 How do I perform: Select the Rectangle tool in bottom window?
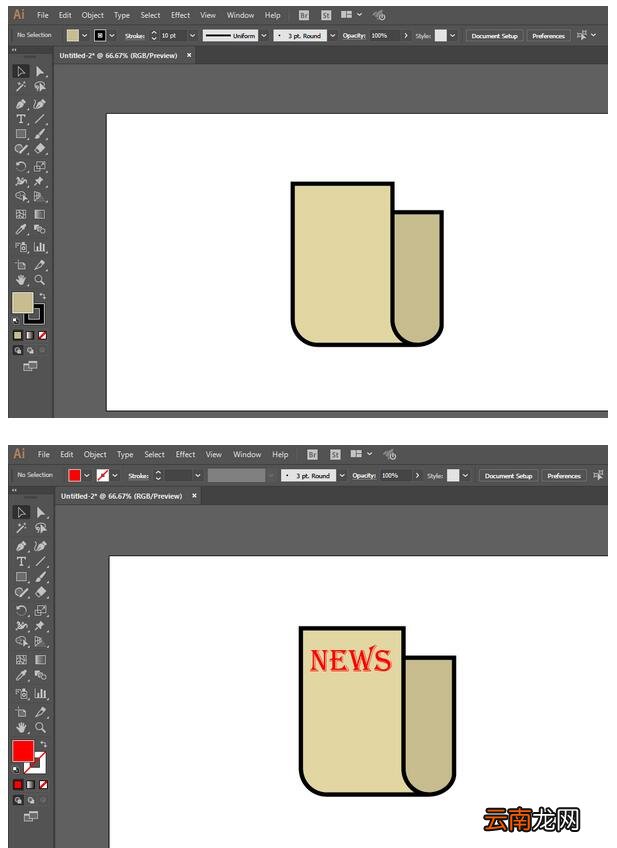(x=21, y=577)
